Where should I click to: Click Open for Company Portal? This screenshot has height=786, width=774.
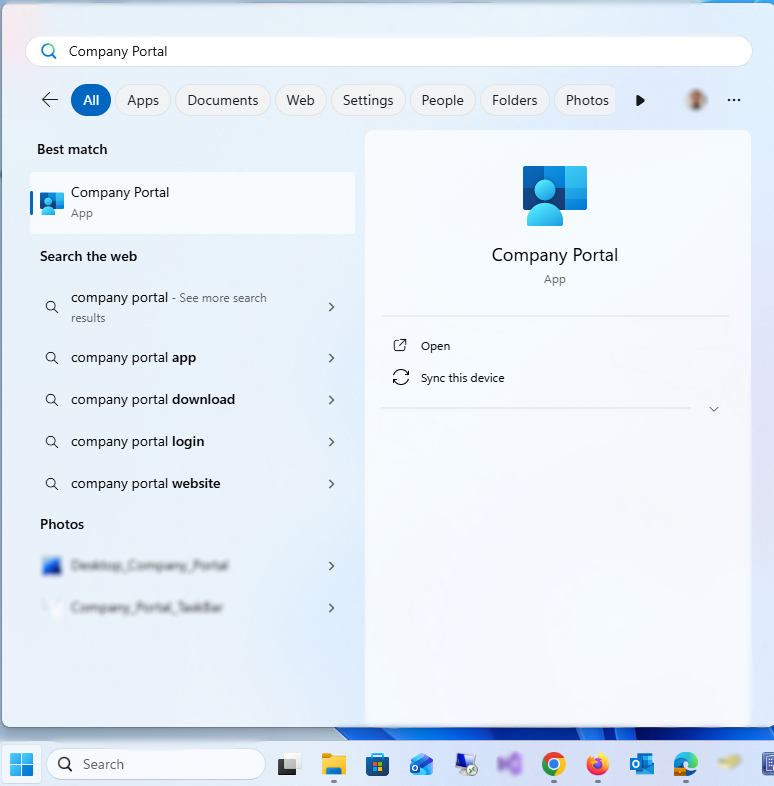[x=435, y=346]
